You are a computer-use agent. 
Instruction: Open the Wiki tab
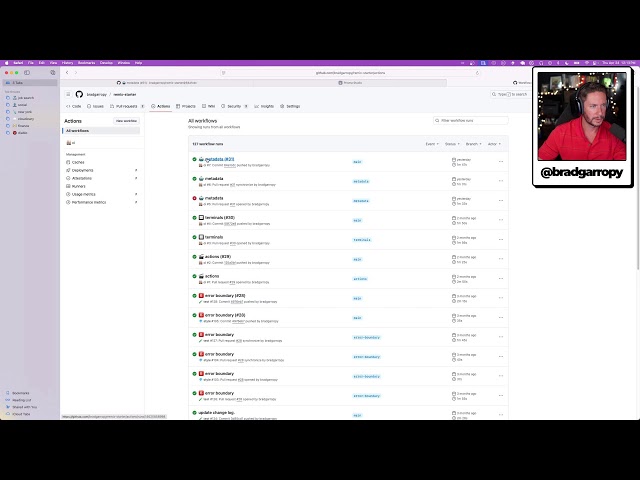(209, 106)
